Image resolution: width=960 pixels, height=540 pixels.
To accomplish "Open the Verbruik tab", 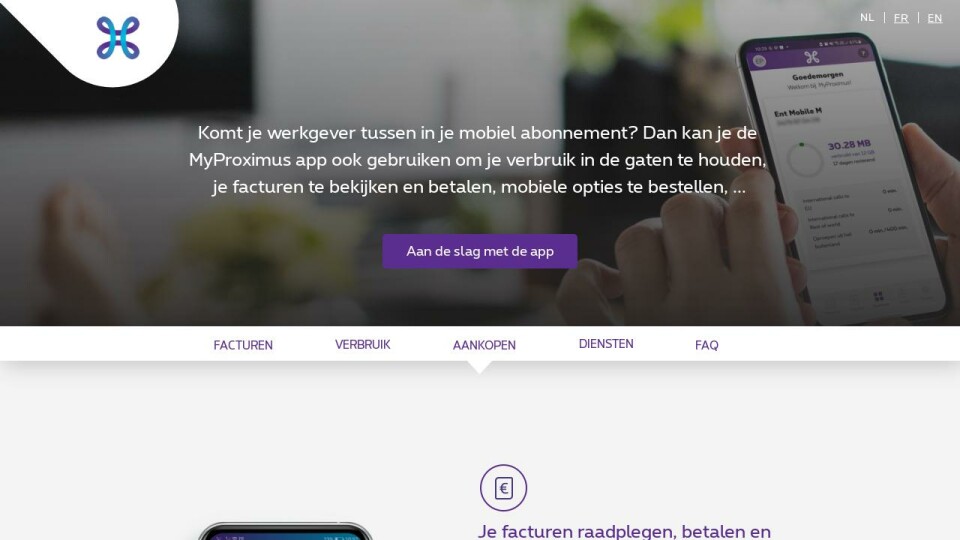I will [362, 345].
